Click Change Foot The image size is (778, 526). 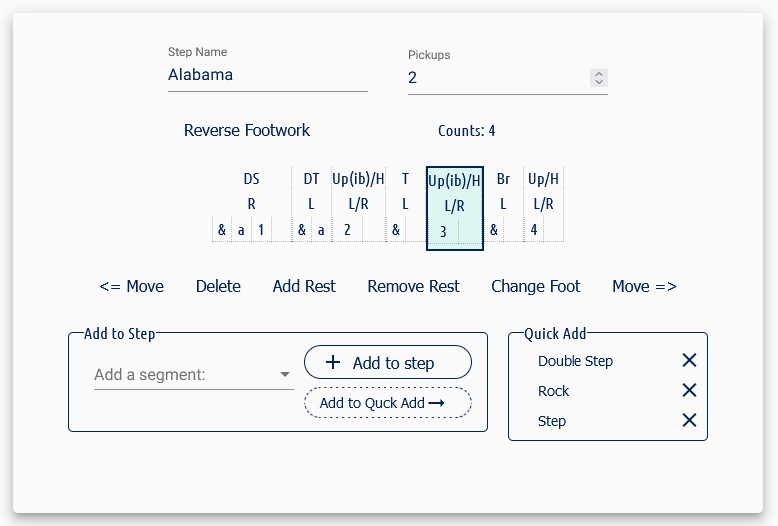[535, 286]
